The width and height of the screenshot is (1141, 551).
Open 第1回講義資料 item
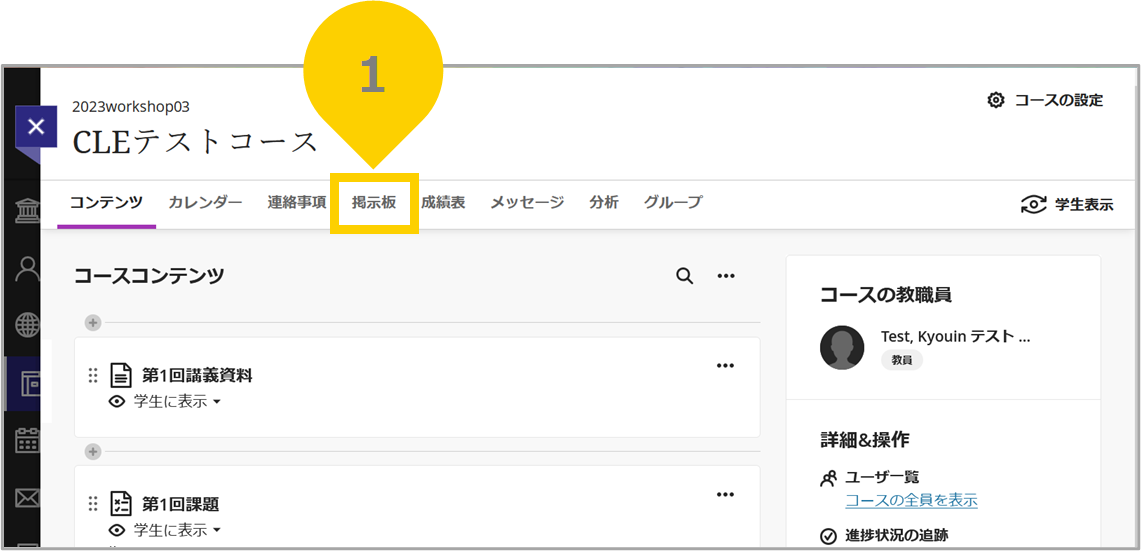tap(197, 376)
